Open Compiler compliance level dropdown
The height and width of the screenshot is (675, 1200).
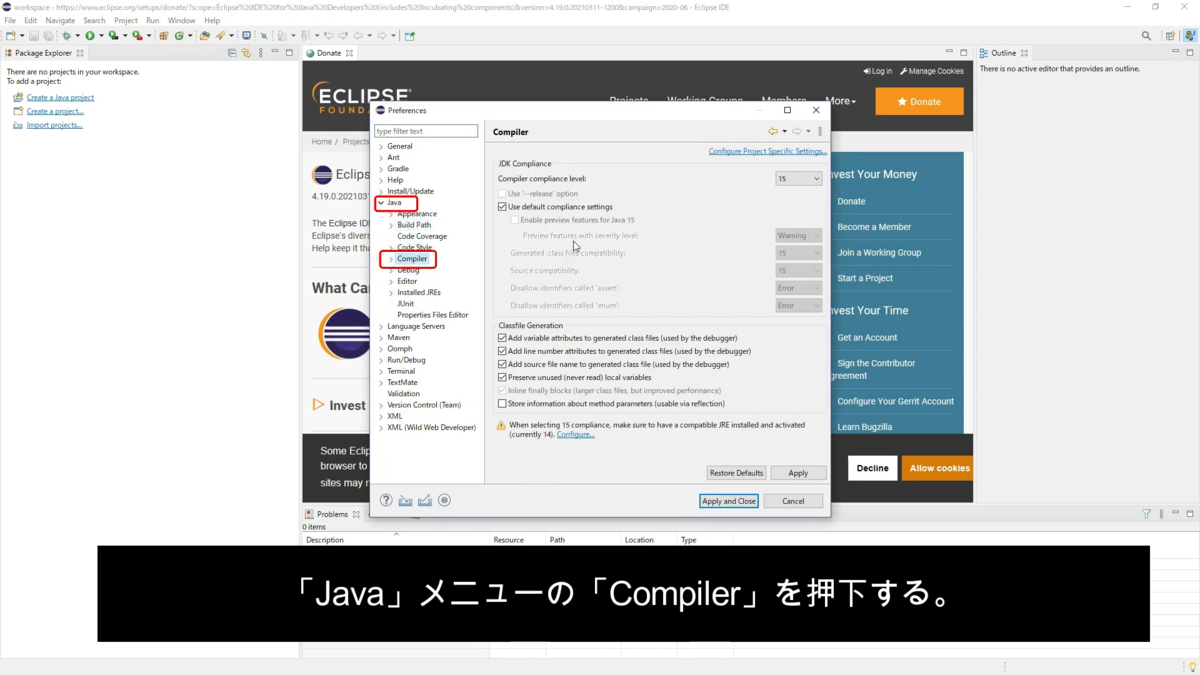coord(798,179)
